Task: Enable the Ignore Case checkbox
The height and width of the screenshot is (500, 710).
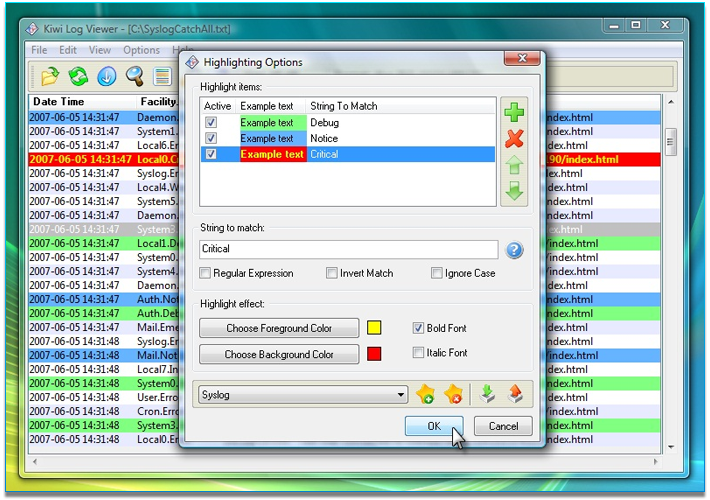Action: (437, 273)
